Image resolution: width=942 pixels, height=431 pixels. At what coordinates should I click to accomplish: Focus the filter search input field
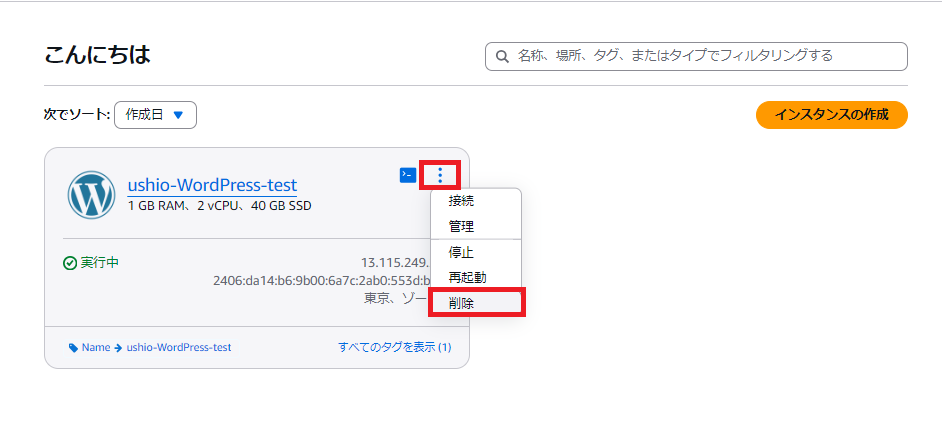(696, 57)
